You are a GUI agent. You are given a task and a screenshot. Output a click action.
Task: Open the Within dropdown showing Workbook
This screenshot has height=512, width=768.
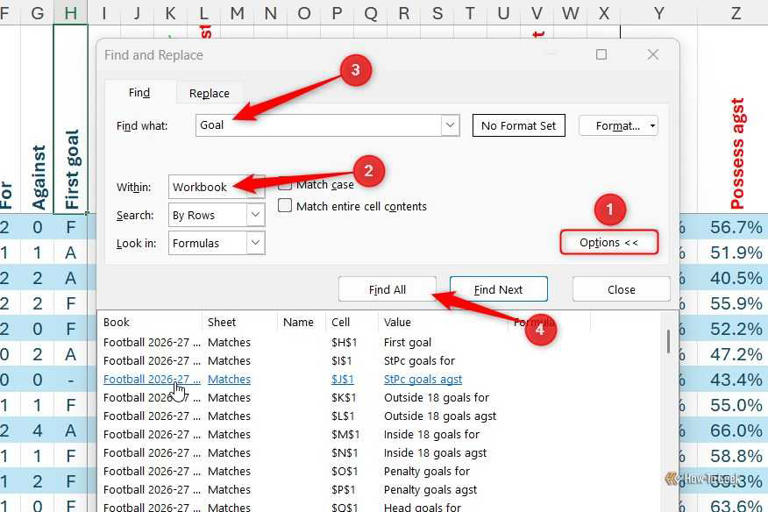(216, 187)
